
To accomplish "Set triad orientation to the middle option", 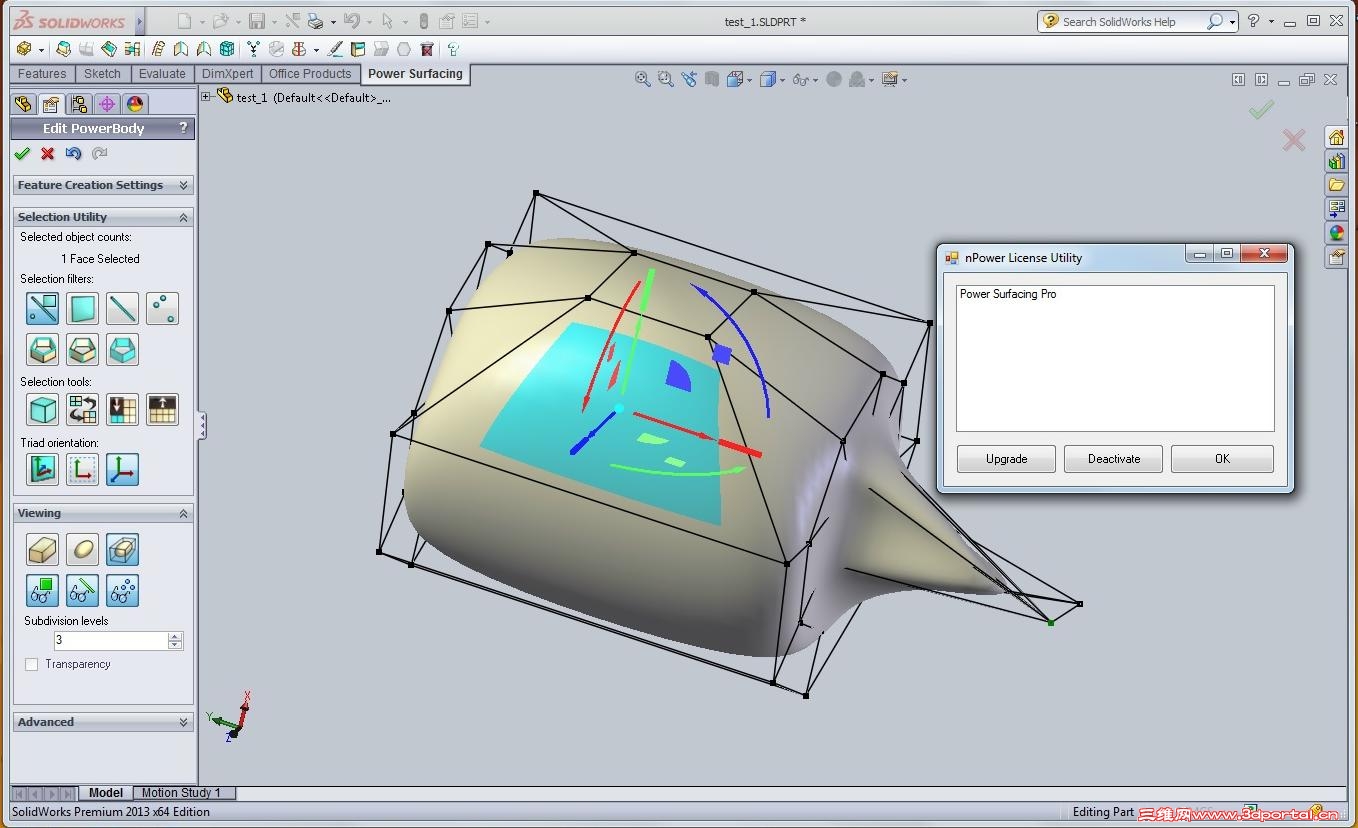I will 82,470.
